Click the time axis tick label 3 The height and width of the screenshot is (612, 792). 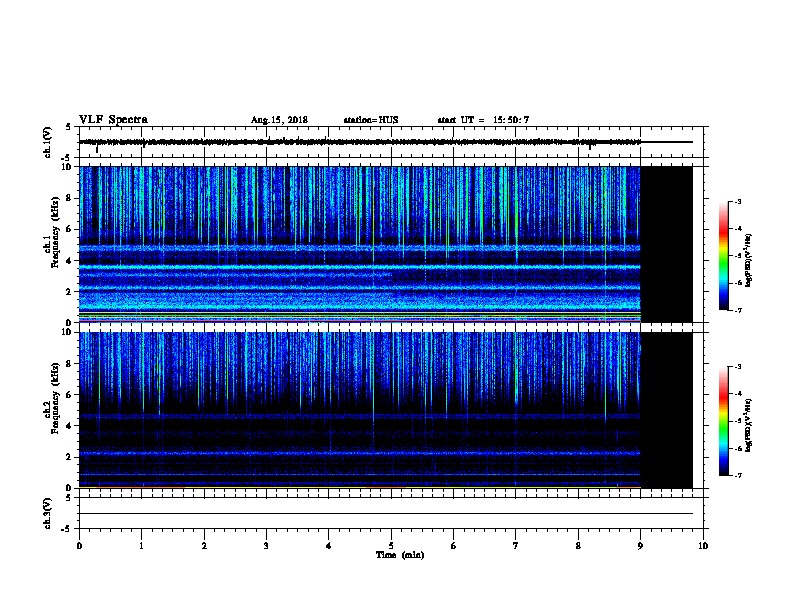click(x=266, y=546)
